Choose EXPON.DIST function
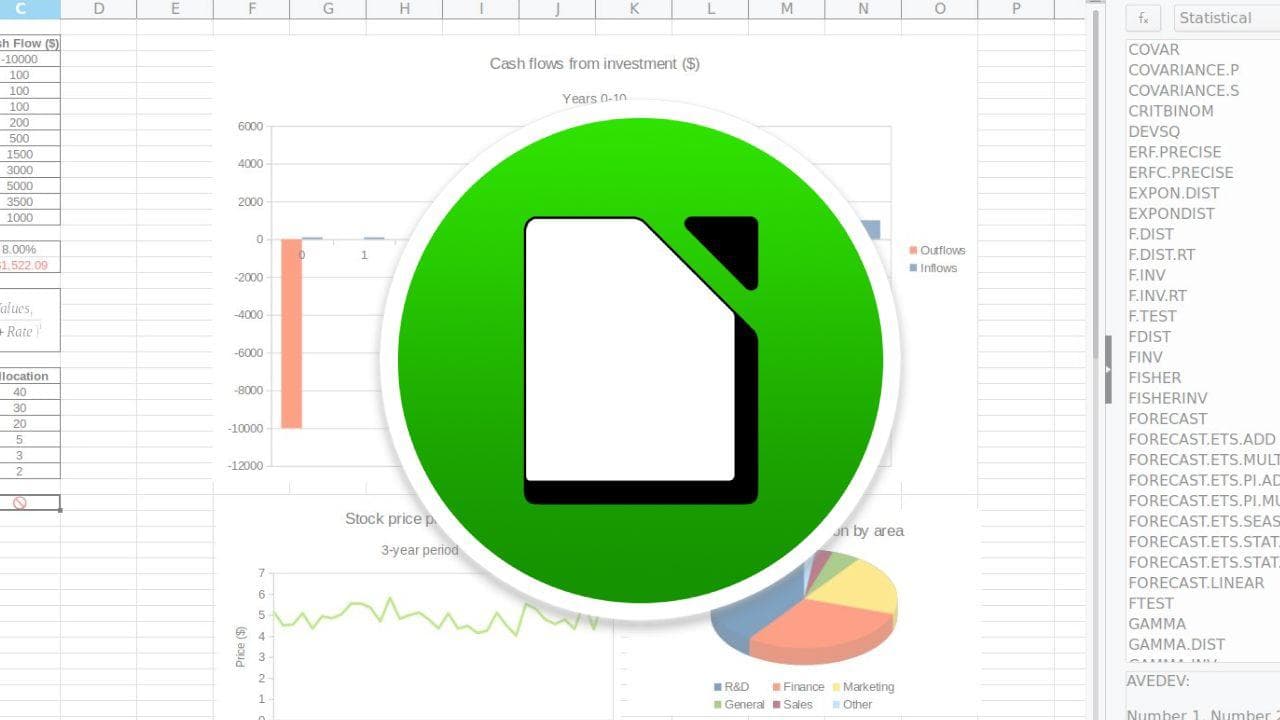Viewport: 1280px width, 720px height. (1174, 193)
